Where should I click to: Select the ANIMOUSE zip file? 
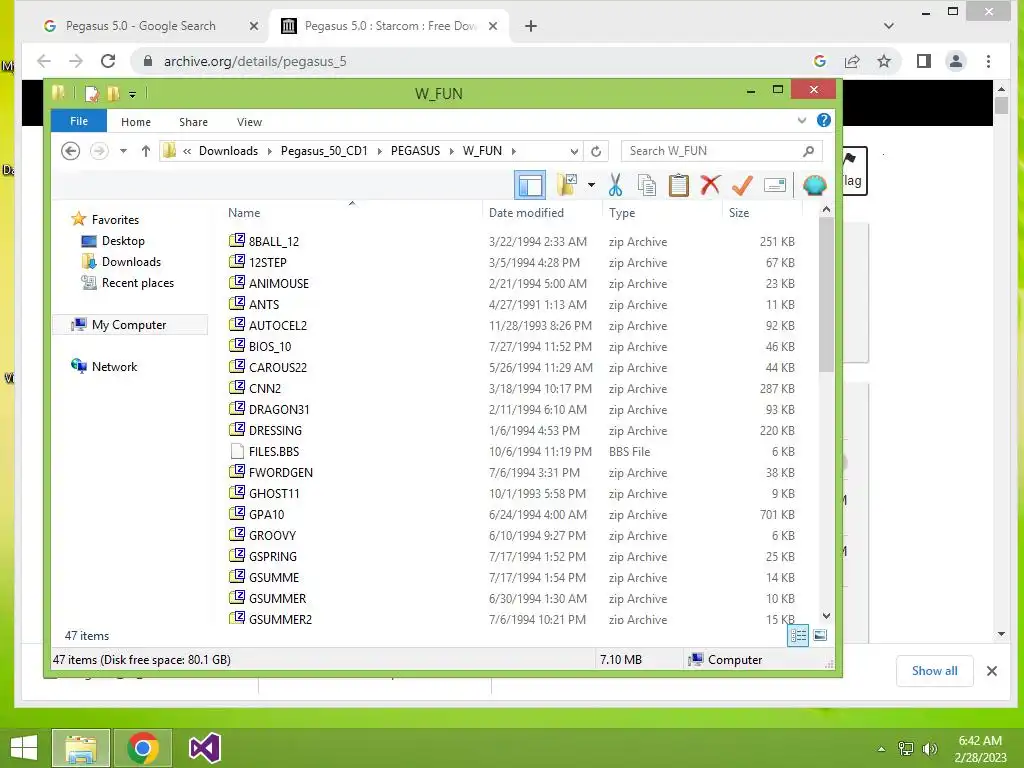coord(279,283)
